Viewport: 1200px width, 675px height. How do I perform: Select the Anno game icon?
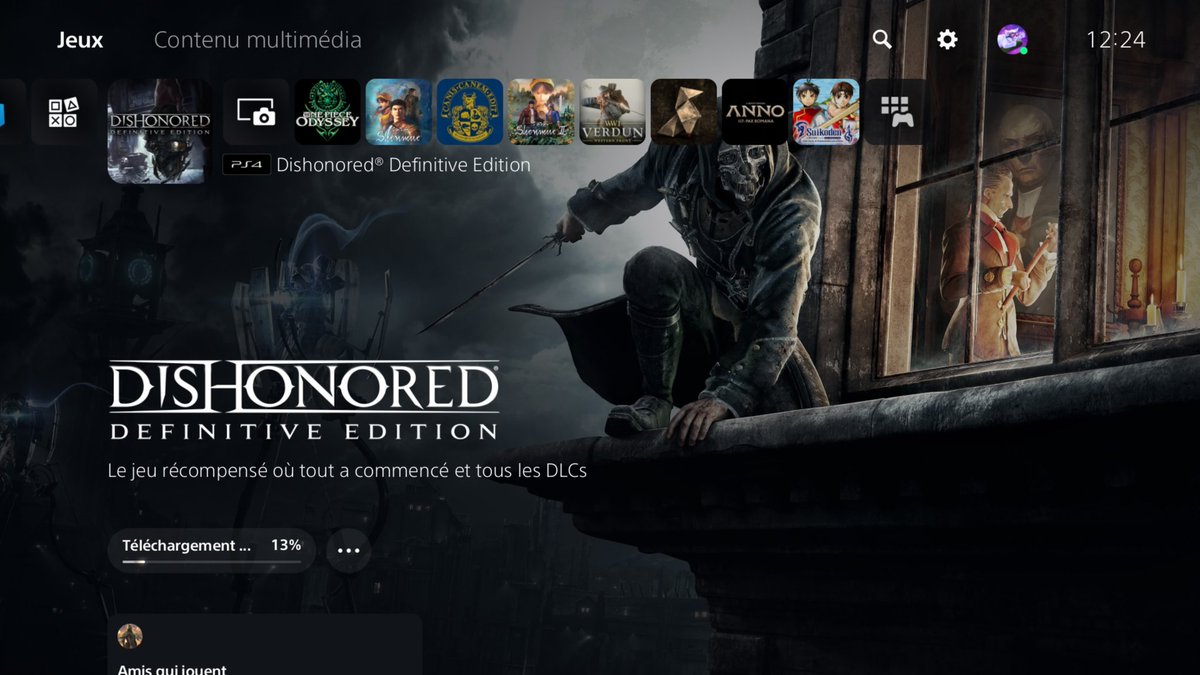[x=755, y=112]
